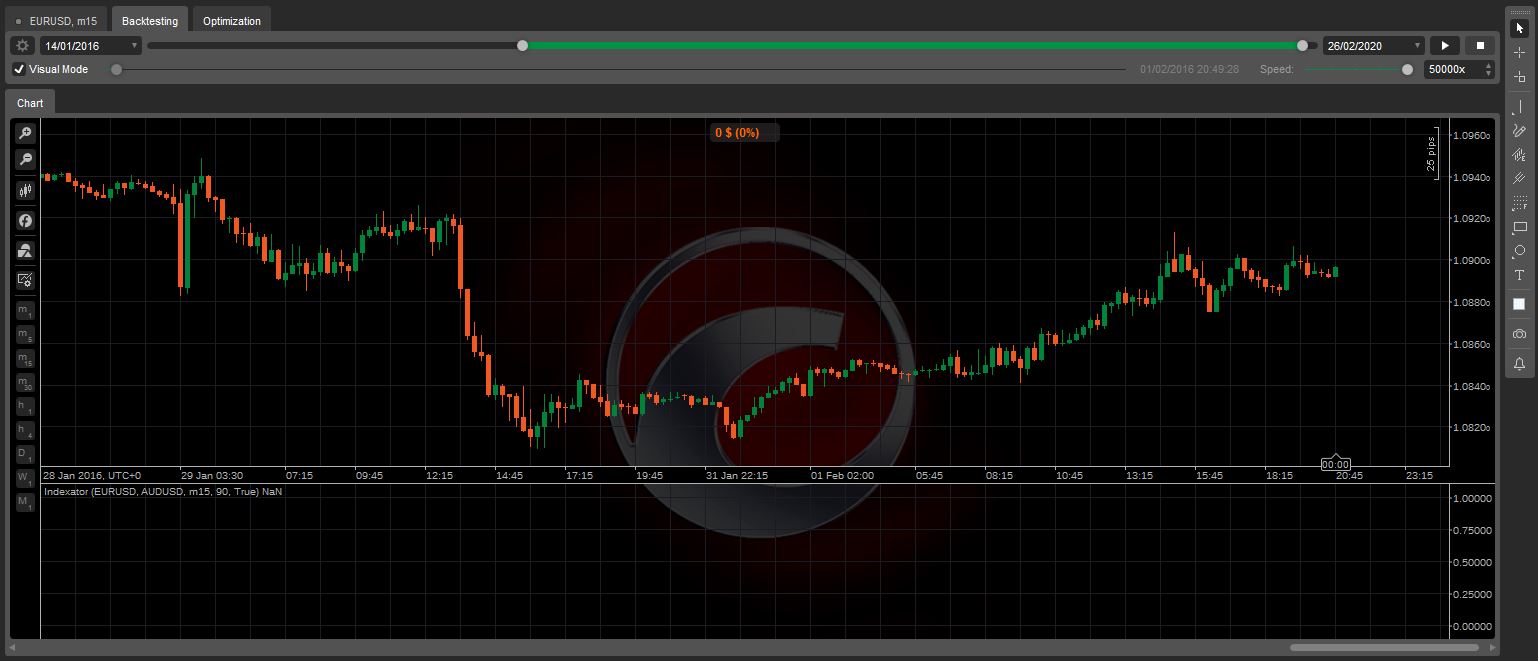Select the pencil freehand drawing tool
The width and height of the screenshot is (1538, 661).
point(1519,130)
